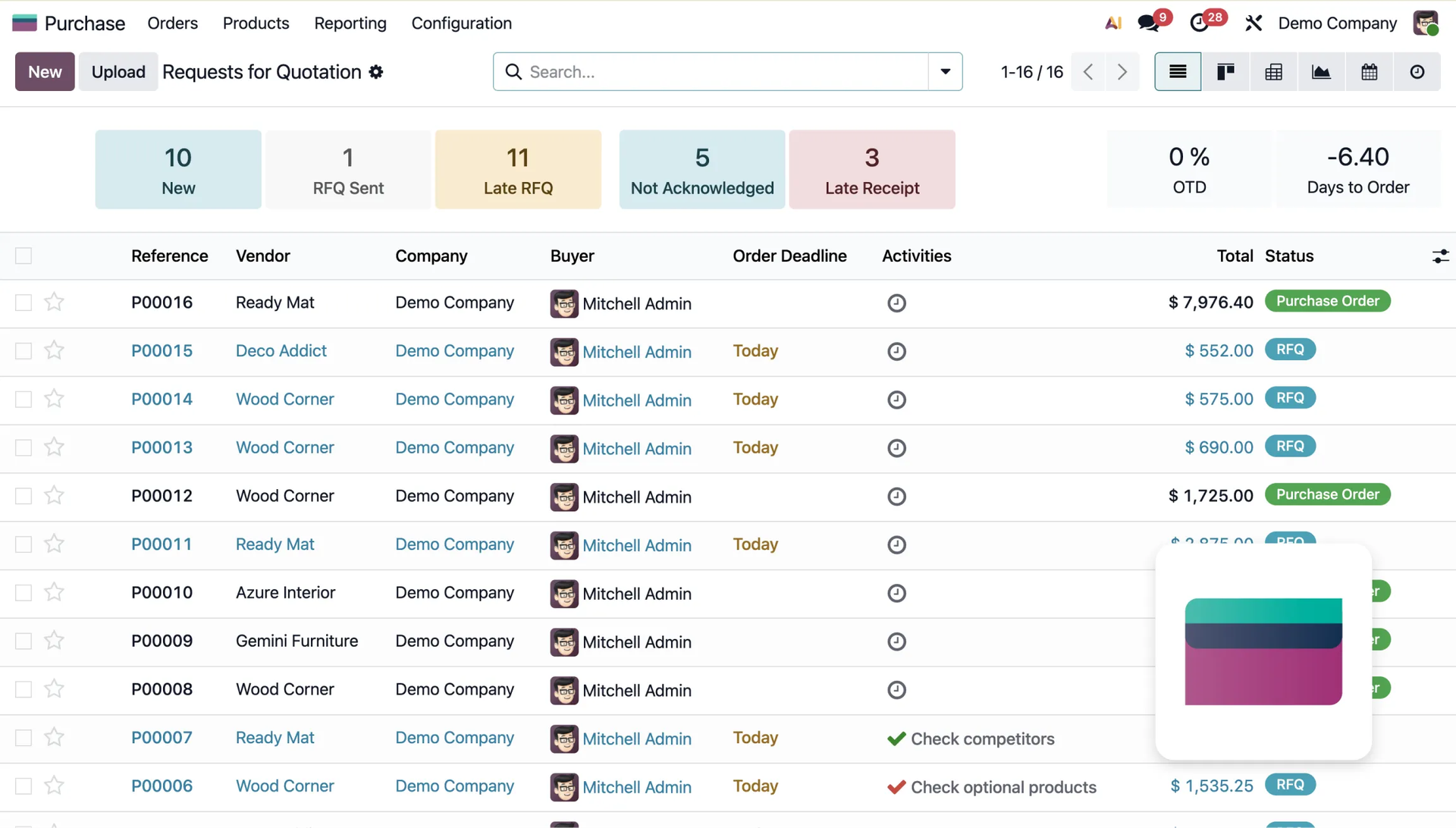Filter by the 3 Late Receipt card
1456x828 pixels.
tap(872, 170)
